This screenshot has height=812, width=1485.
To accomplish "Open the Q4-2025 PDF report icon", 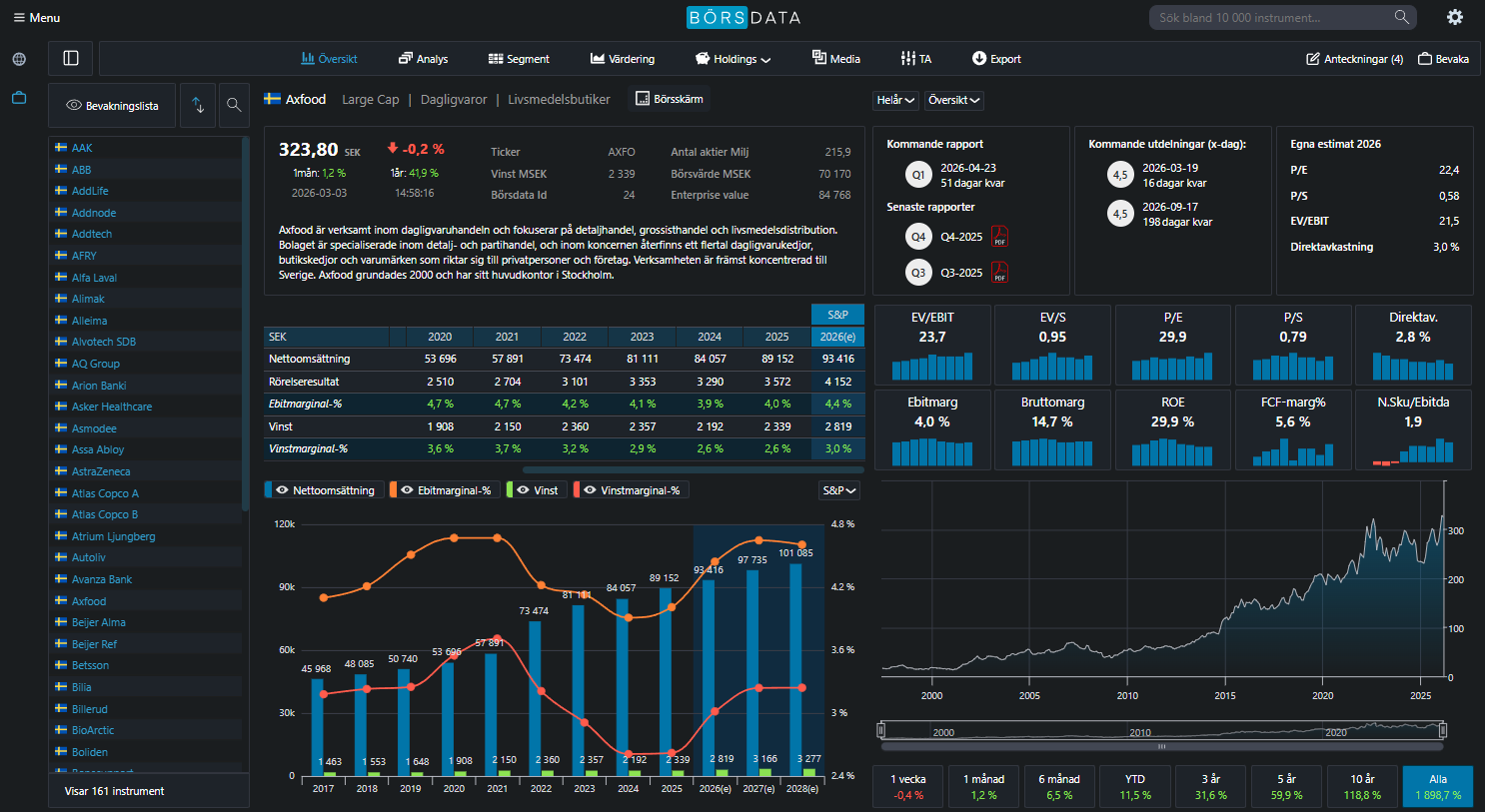I will [x=999, y=237].
